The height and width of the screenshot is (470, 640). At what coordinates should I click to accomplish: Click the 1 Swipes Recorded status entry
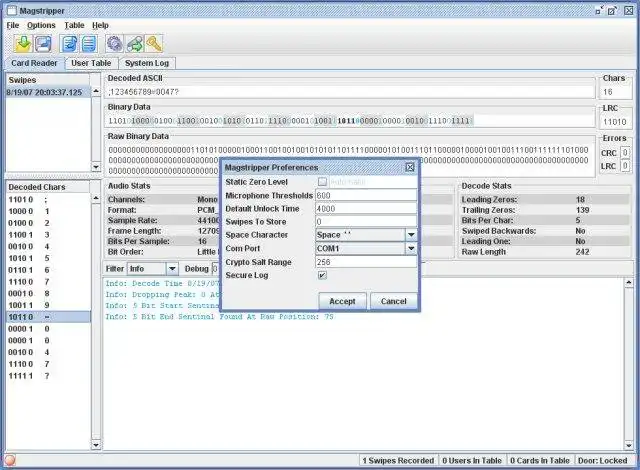point(398,461)
